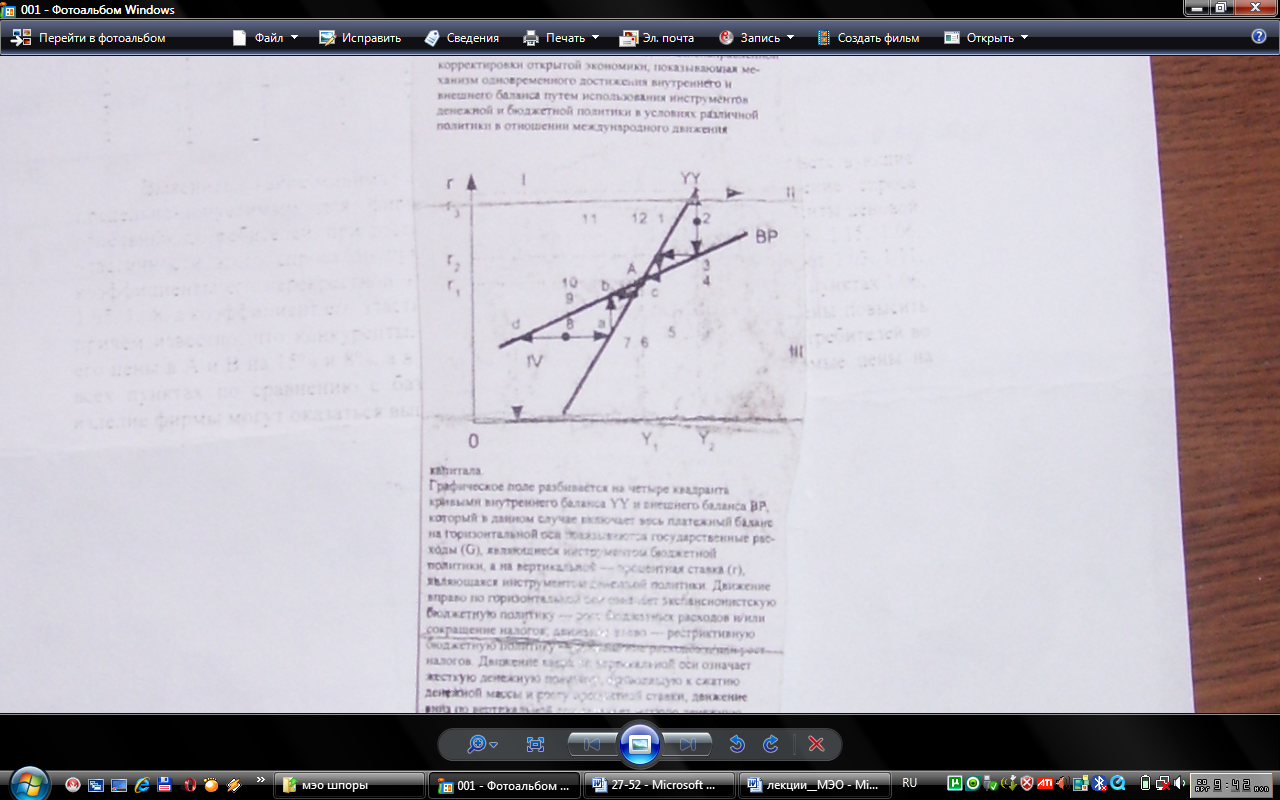Select '001 - Фотоальбом' taskbar button
Screen dimensions: 1280x800
point(503,785)
